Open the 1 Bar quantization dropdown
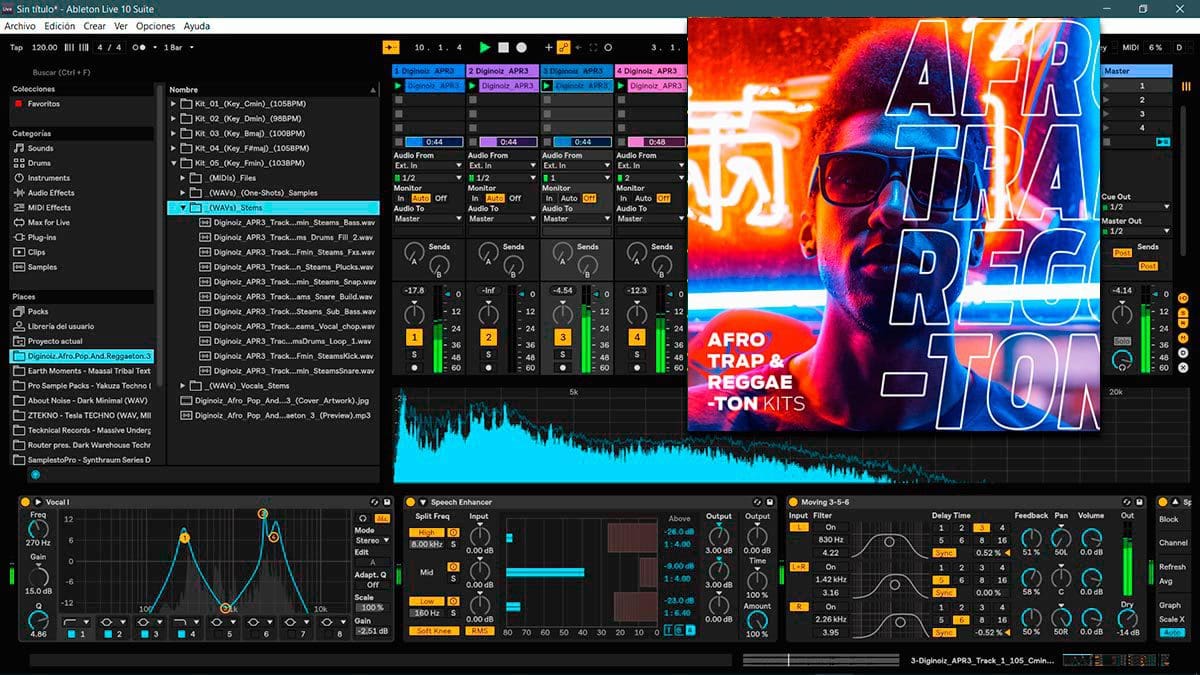 click(x=178, y=47)
